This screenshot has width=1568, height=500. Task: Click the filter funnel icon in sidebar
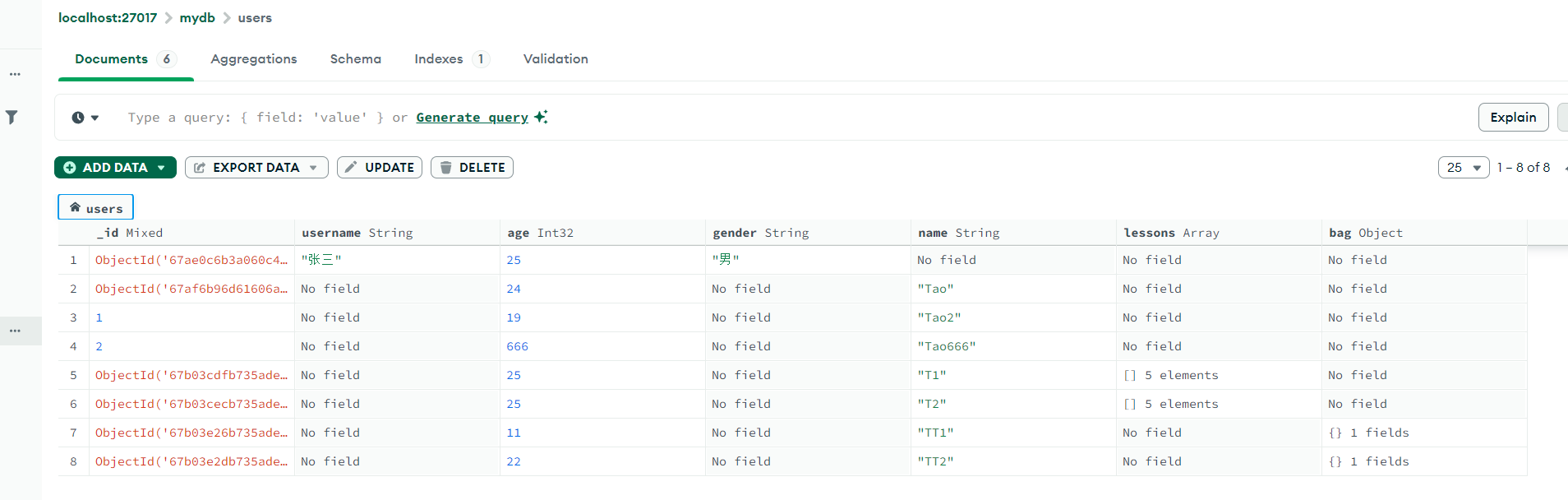pos(12,117)
